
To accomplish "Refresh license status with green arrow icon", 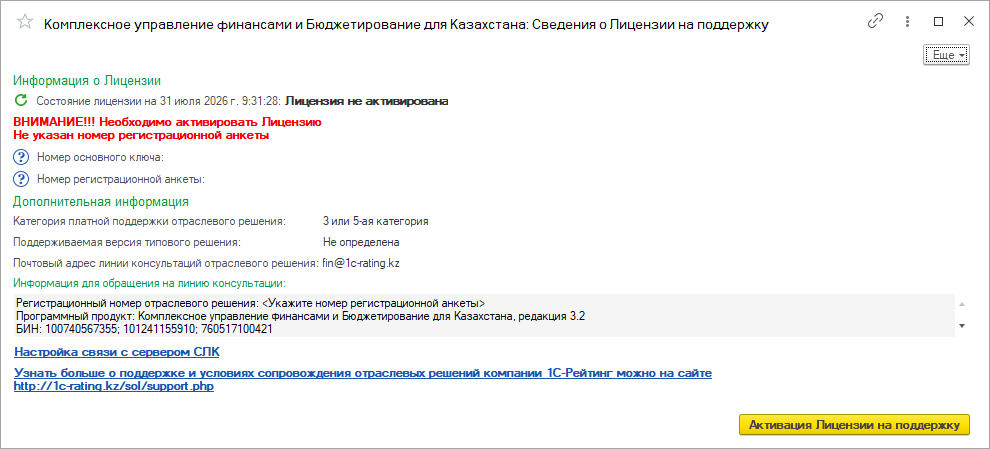I will tap(21, 100).
